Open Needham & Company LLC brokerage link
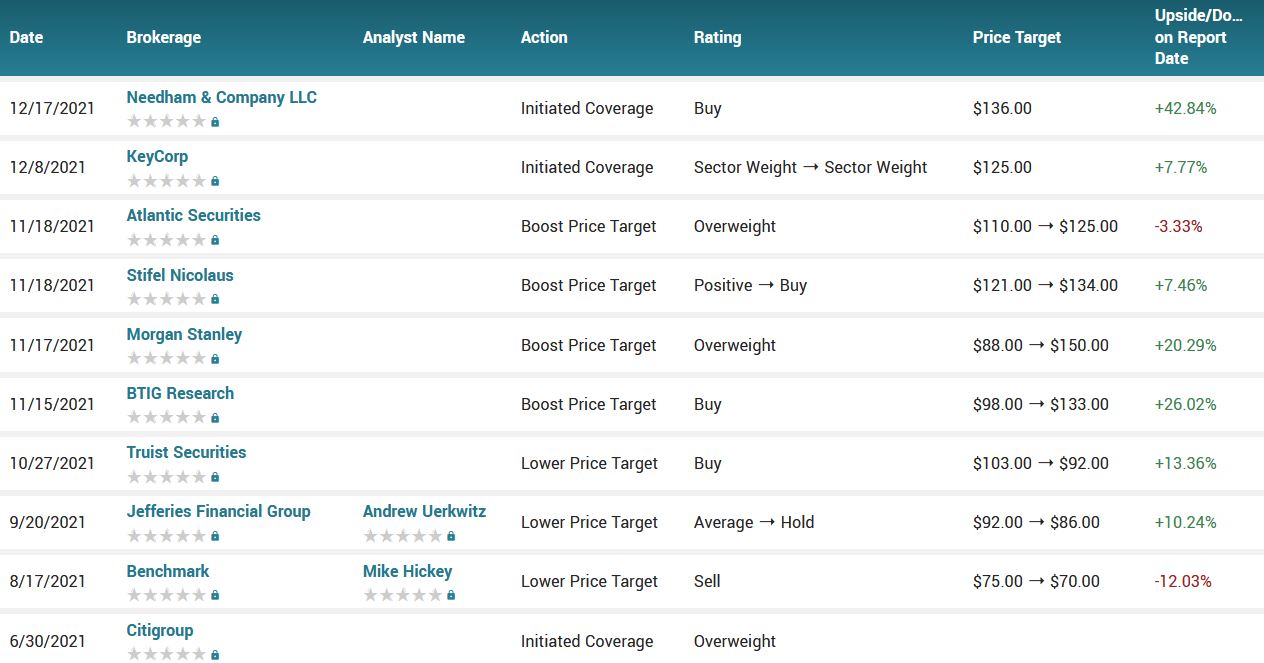The width and height of the screenshot is (1264, 663). coord(221,97)
